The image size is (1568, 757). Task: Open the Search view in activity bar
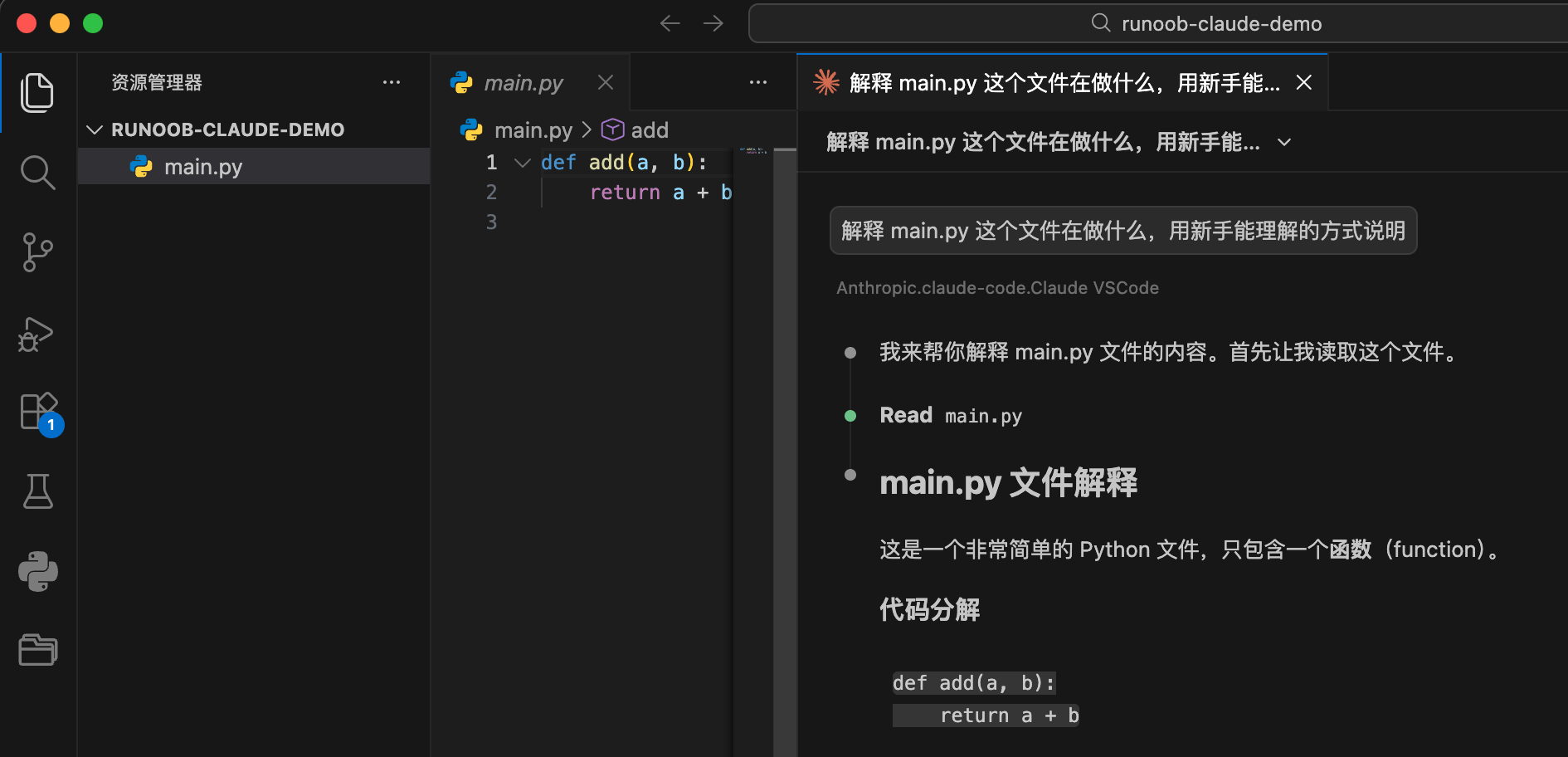coord(37,173)
